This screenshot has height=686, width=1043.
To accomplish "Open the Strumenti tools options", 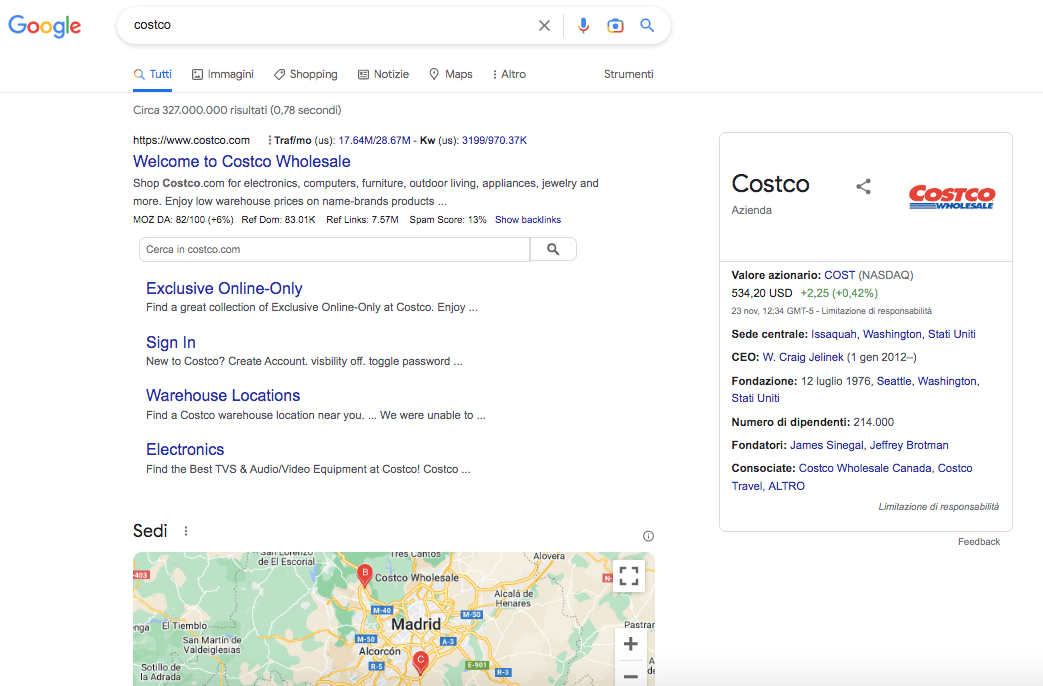I will point(628,74).
